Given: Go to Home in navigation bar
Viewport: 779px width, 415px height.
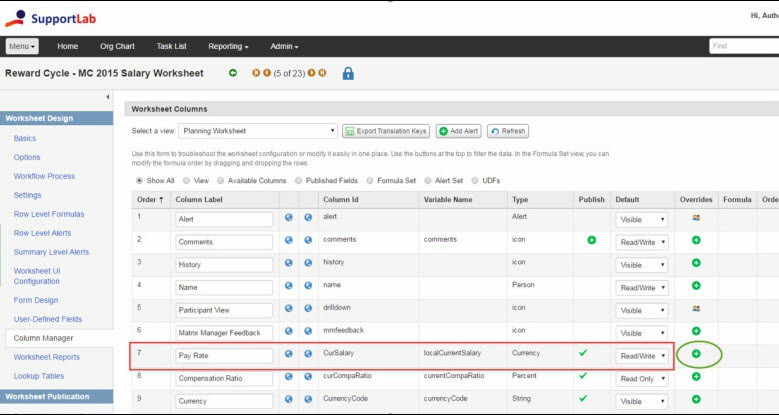Looking at the screenshot, I should click(68, 46).
